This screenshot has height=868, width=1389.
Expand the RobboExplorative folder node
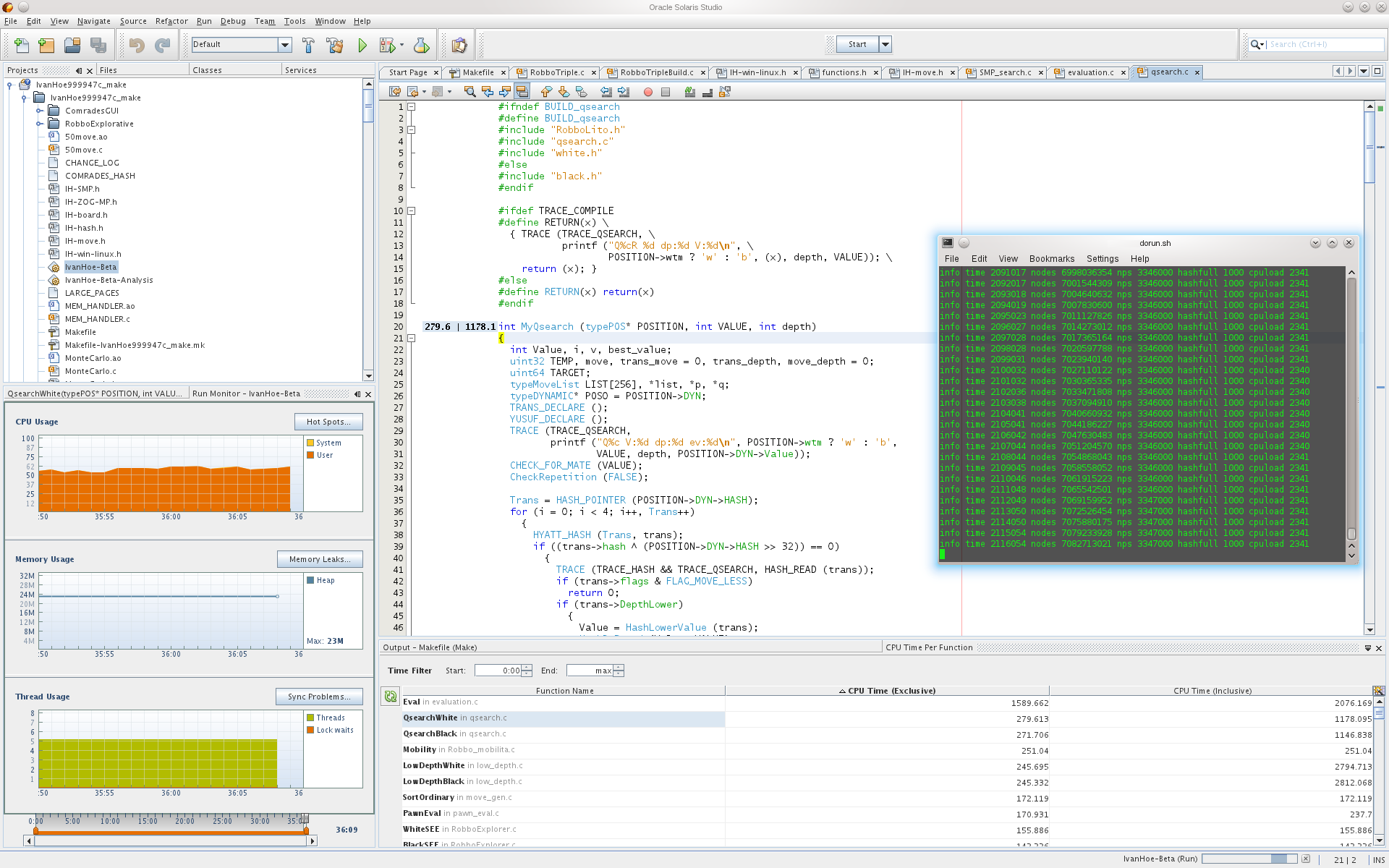coord(39,124)
